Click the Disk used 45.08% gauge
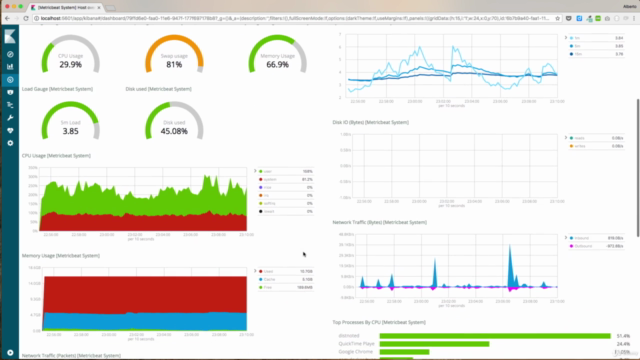 (x=174, y=121)
